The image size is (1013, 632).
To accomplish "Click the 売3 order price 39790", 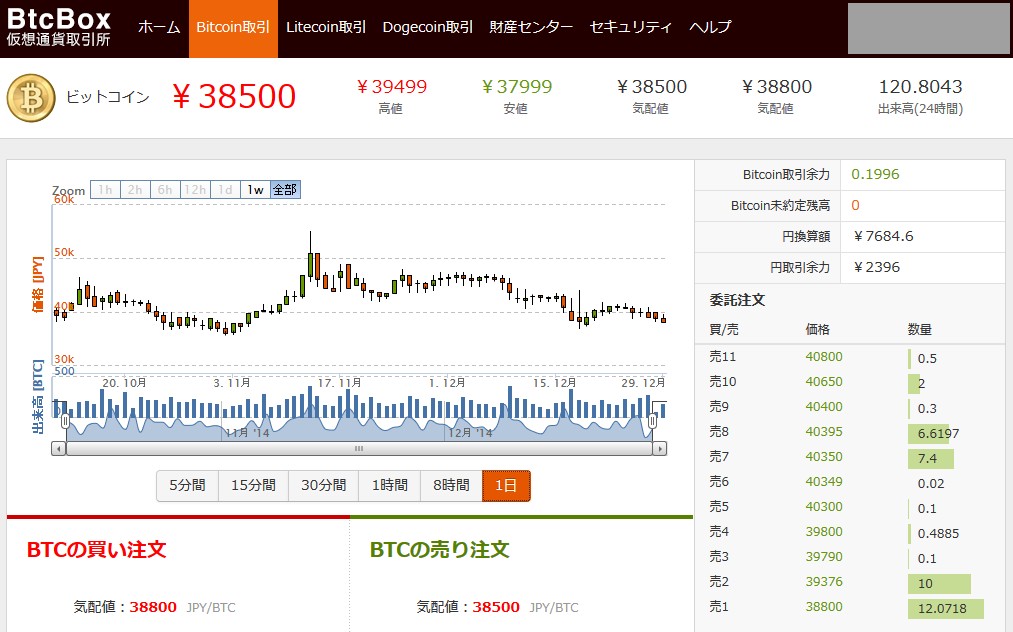I will [824, 557].
